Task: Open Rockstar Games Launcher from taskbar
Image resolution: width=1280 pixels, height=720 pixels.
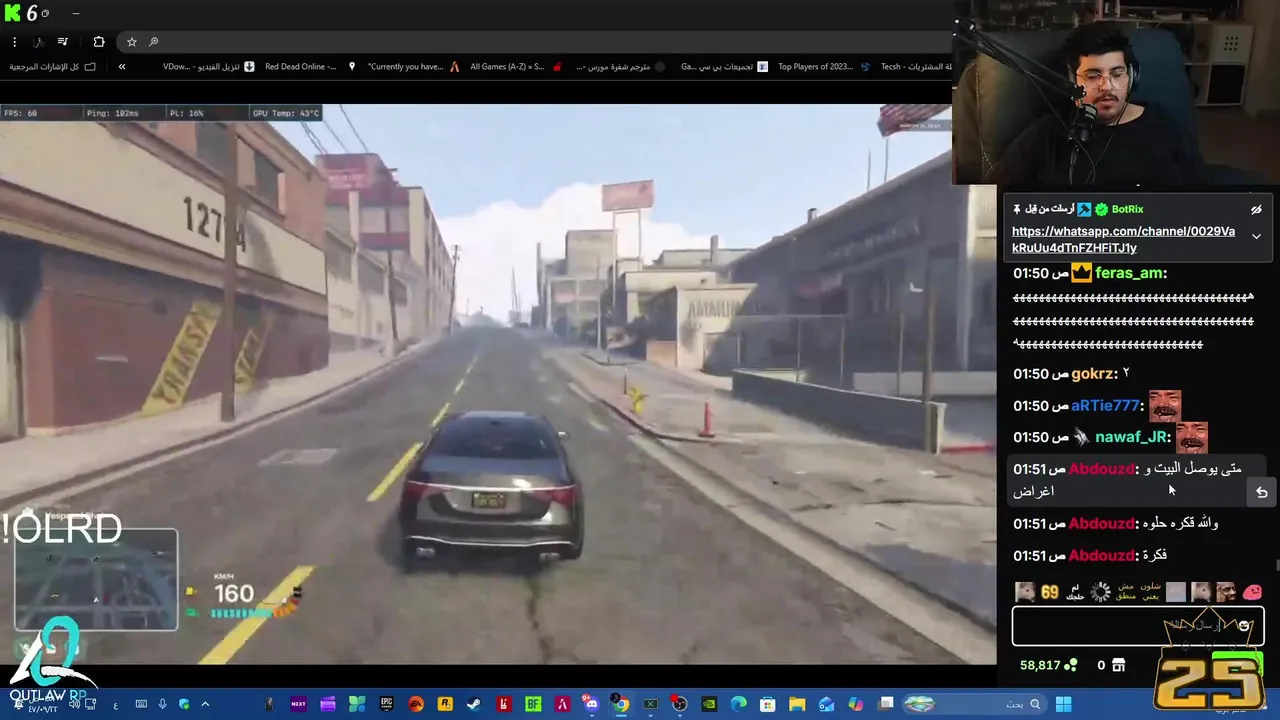Action: [445, 705]
